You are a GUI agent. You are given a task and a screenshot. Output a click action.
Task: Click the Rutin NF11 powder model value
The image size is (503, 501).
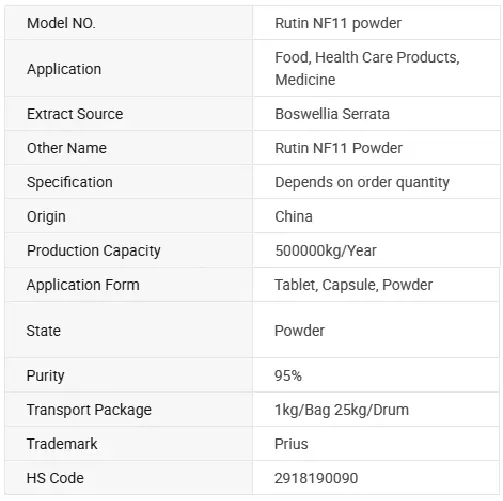pos(338,23)
